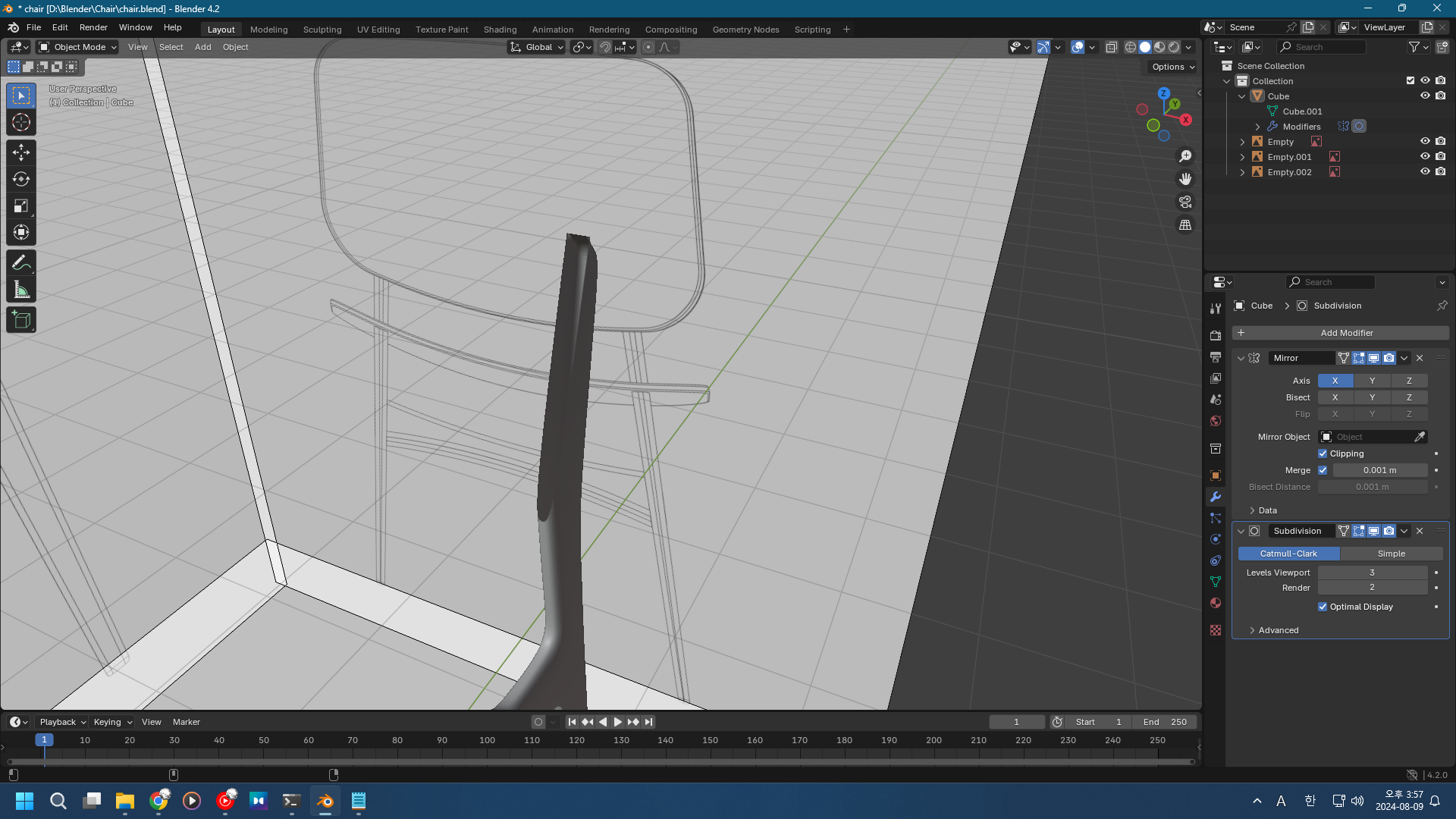Open the viewport Options dropdown
The height and width of the screenshot is (819, 1456).
1172,67
